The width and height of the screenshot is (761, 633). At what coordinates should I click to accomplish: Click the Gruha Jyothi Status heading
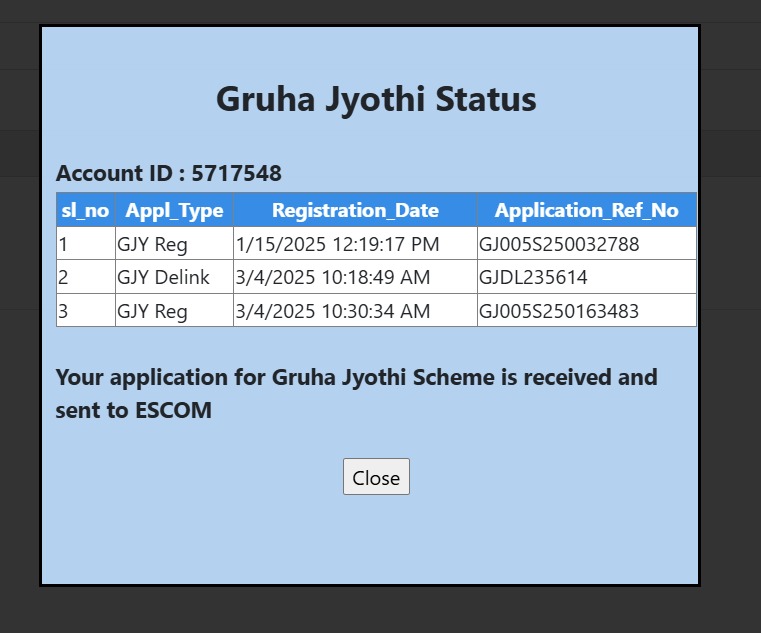[376, 100]
